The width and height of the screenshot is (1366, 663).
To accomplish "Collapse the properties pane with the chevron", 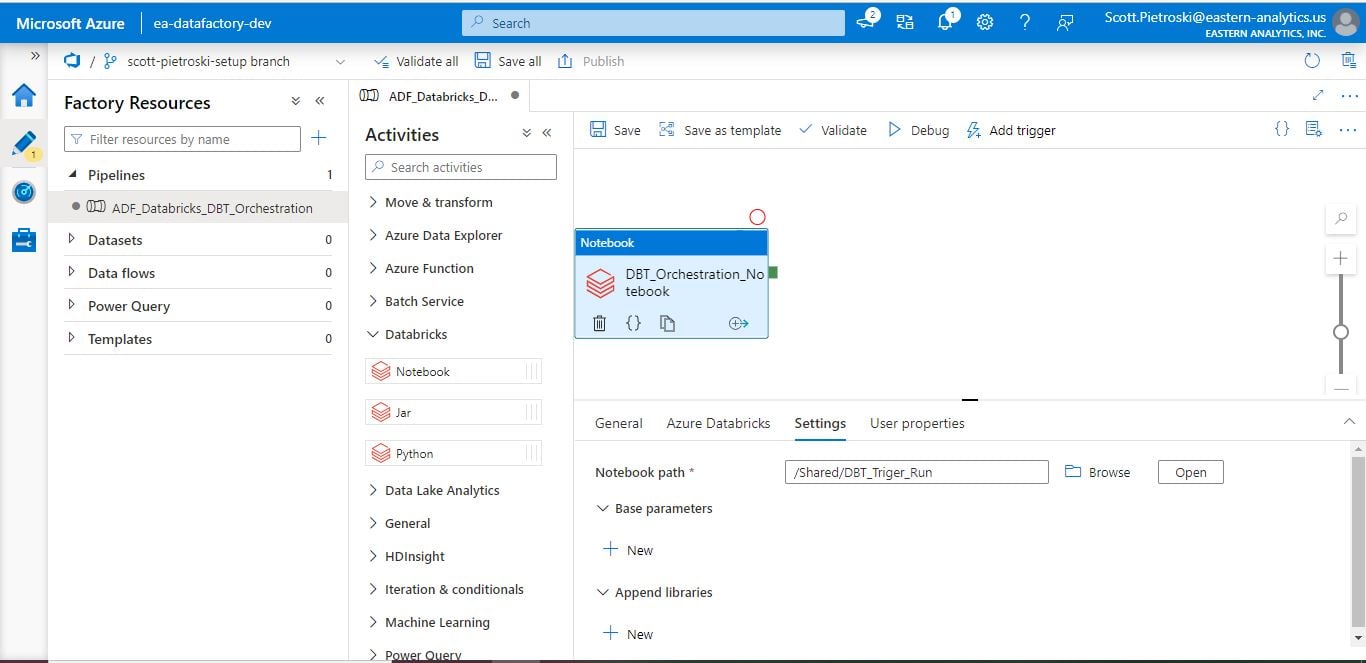I will click(1349, 422).
